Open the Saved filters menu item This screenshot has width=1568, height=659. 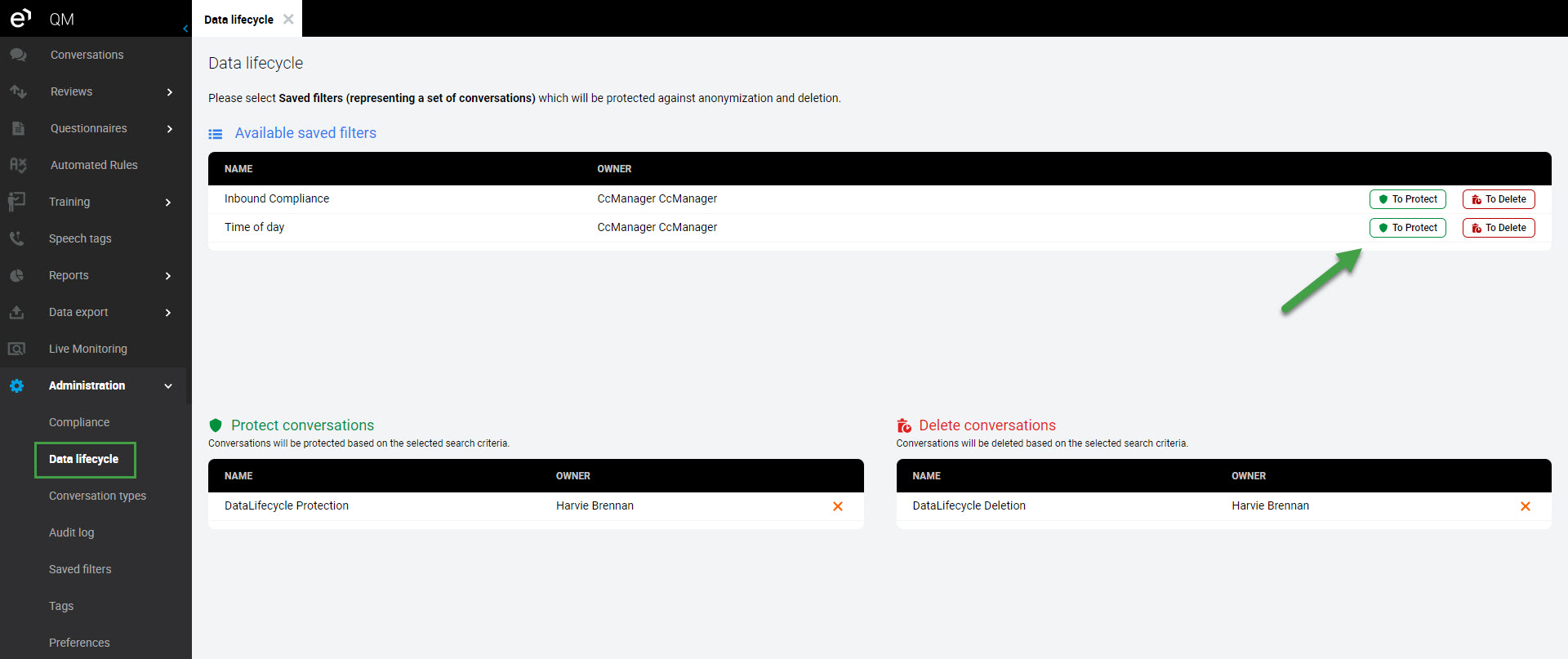click(x=80, y=569)
